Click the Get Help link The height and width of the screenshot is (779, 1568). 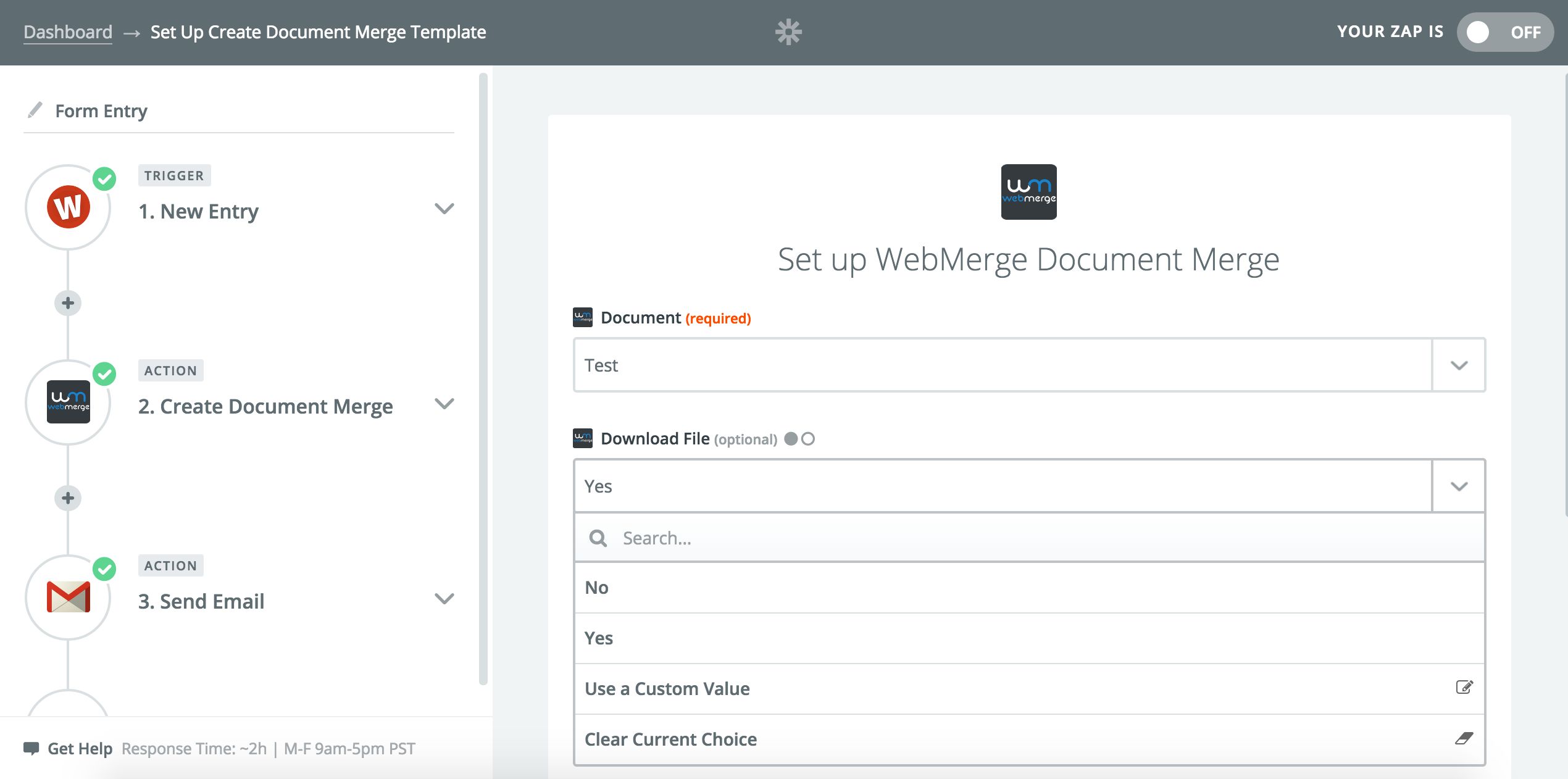pyautogui.click(x=80, y=749)
